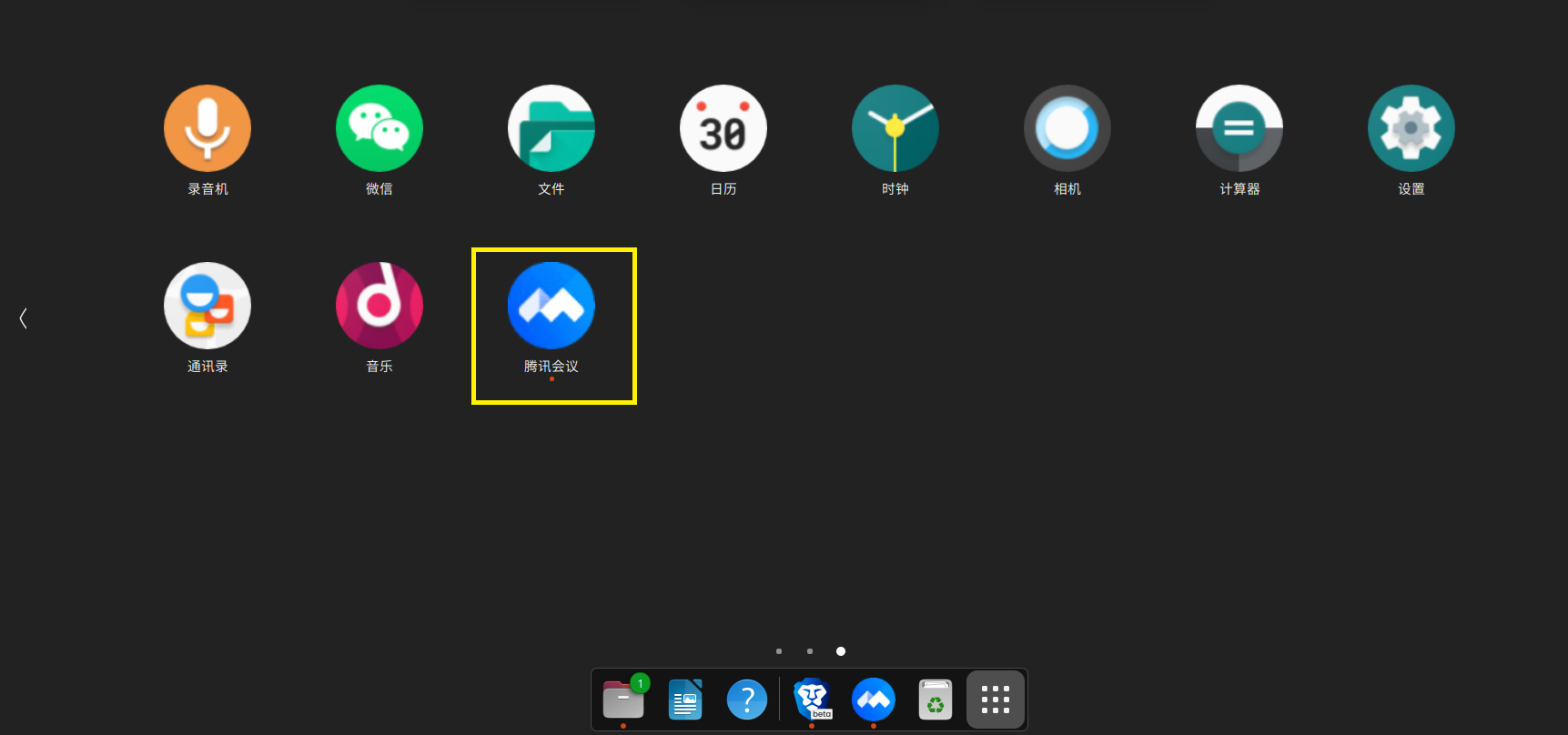Go to previous launcher page arrow

pos(24,317)
